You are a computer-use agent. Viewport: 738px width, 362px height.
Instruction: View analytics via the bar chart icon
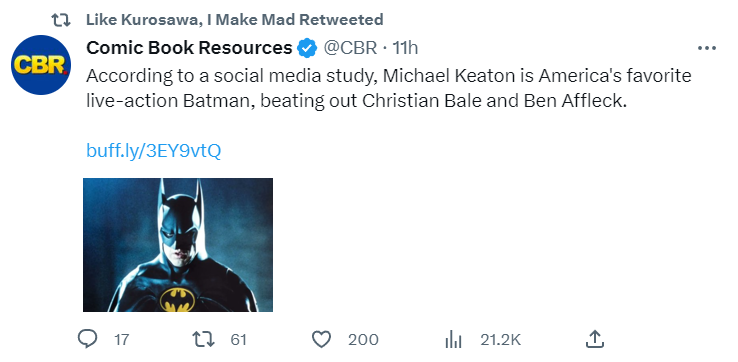click(x=454, y=339)
